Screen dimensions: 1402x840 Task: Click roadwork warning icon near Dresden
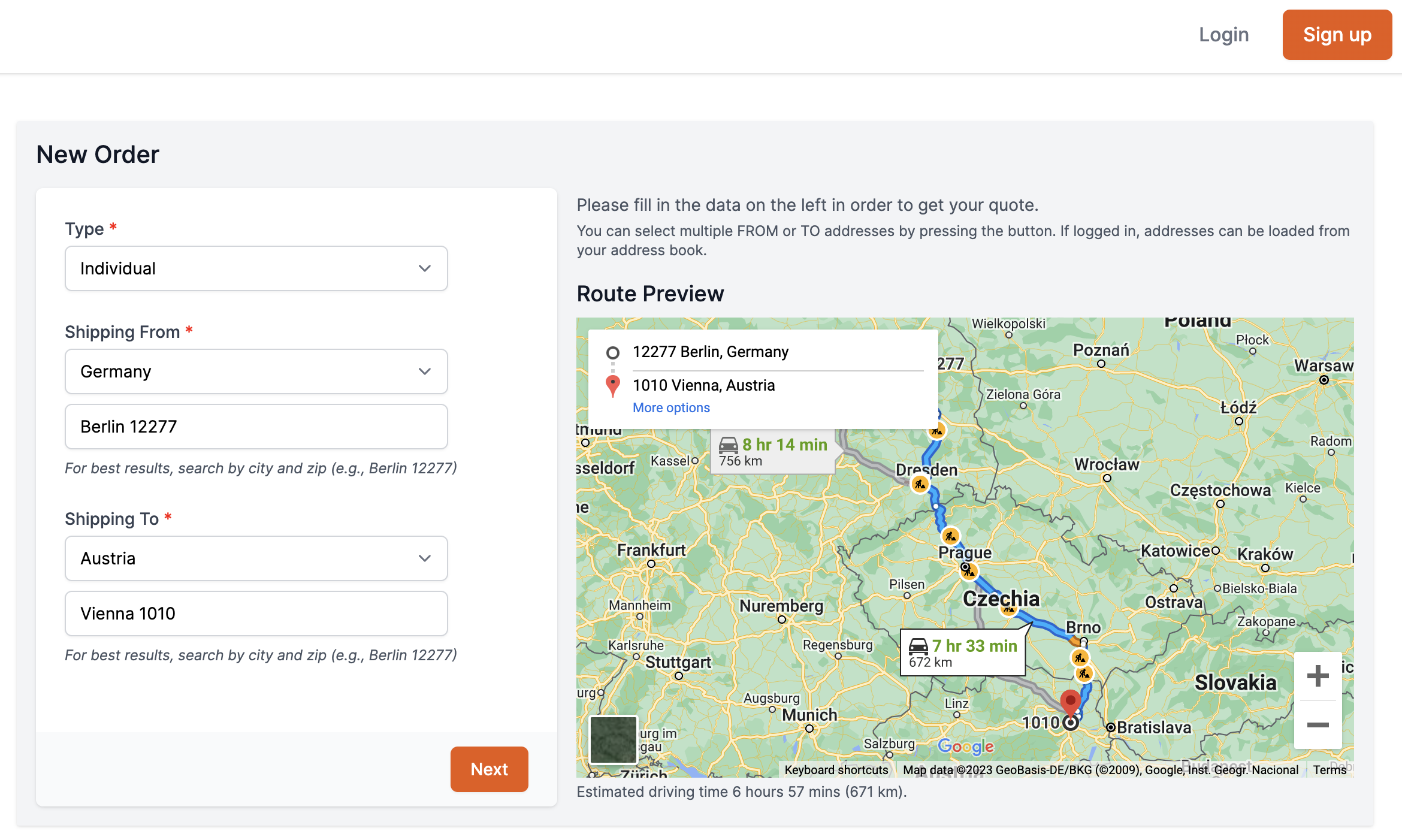tap(920, 484)
